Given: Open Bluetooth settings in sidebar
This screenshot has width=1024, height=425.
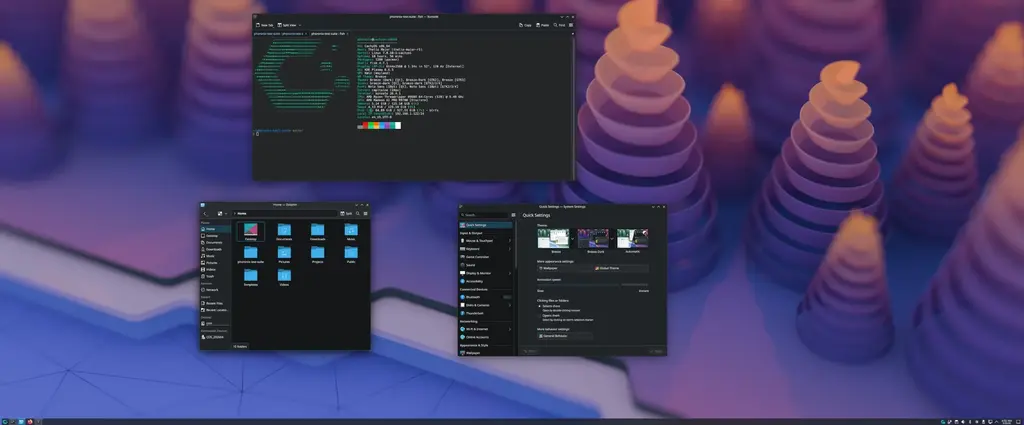Looking at the screenshot, I should click(486, 297).
